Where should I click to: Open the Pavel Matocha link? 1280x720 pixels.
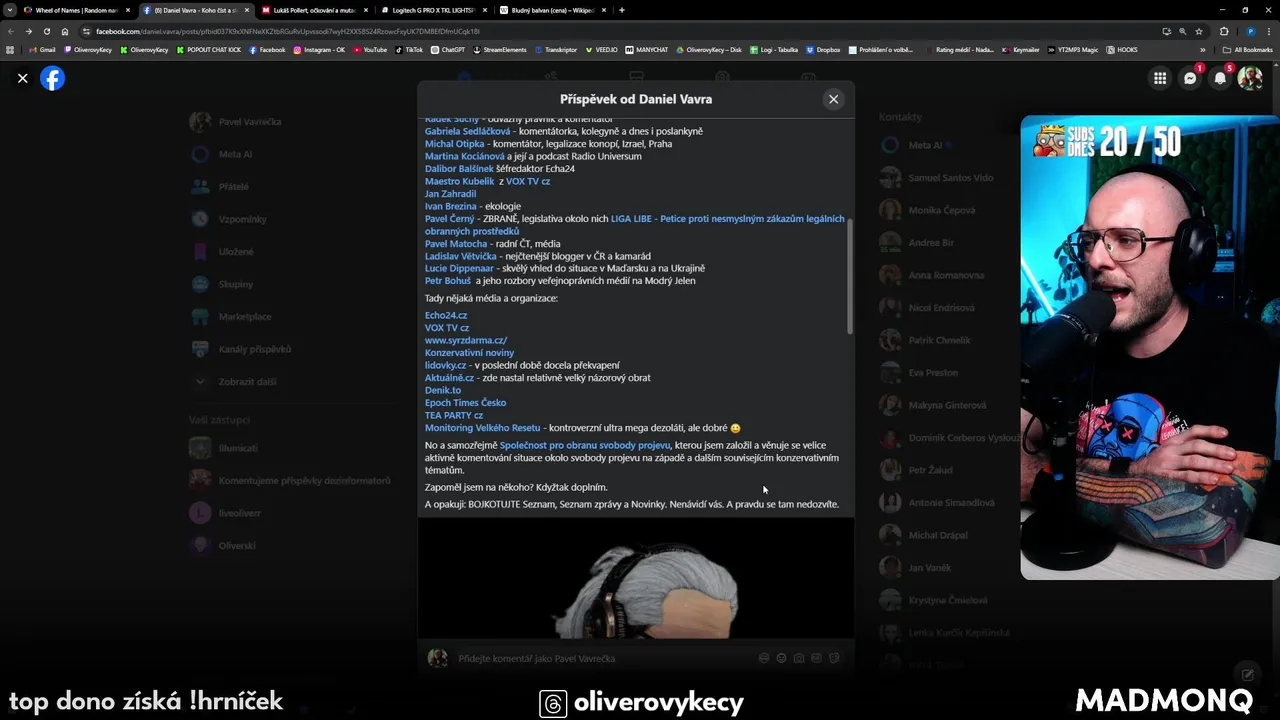pos(456,243)
